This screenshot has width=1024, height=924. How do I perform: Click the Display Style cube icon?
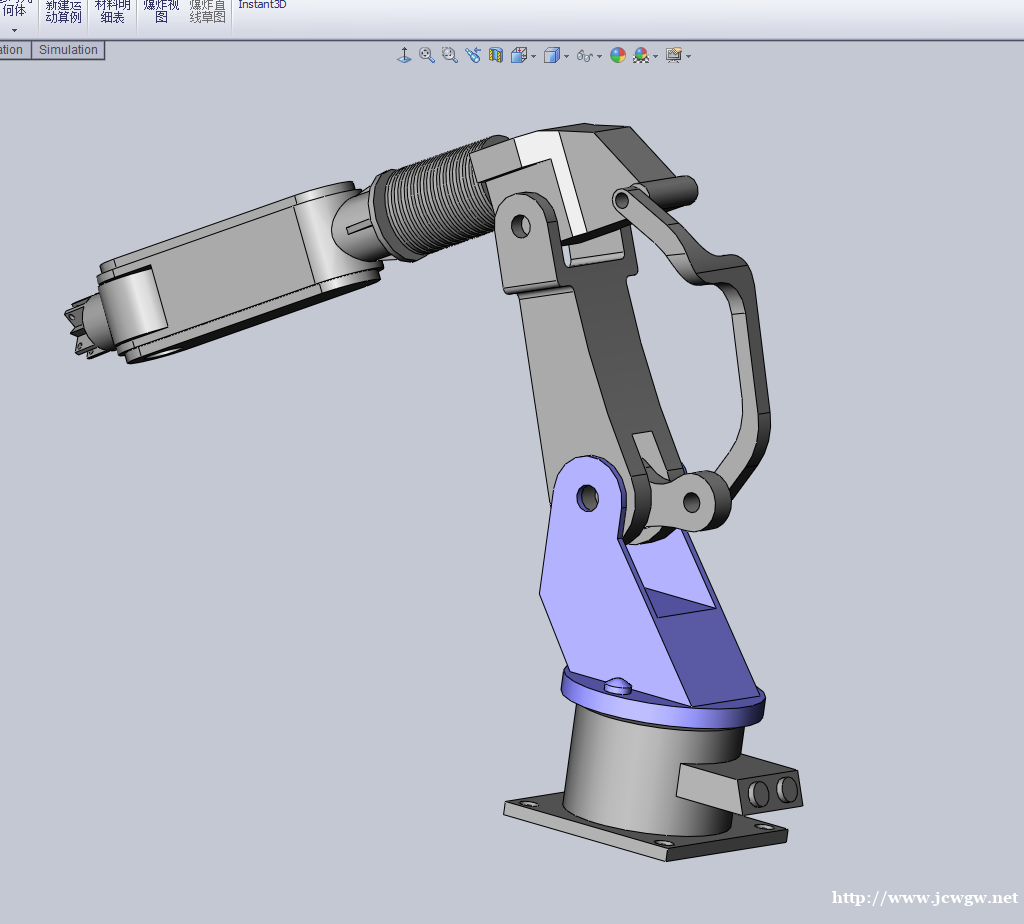pyautogui.click(x=551, y=55)
